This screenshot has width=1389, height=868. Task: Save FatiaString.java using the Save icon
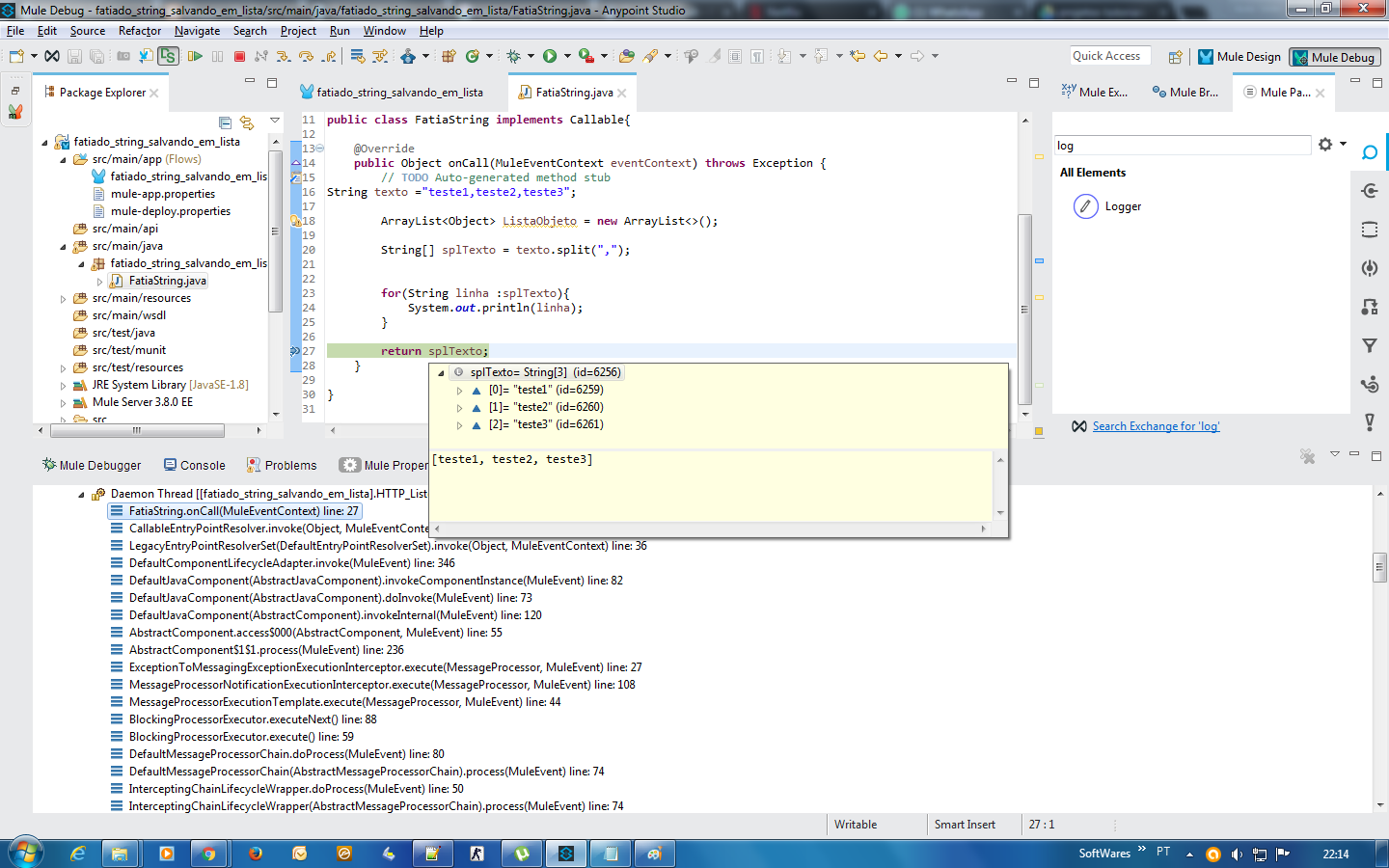click(x=72, y=55)
